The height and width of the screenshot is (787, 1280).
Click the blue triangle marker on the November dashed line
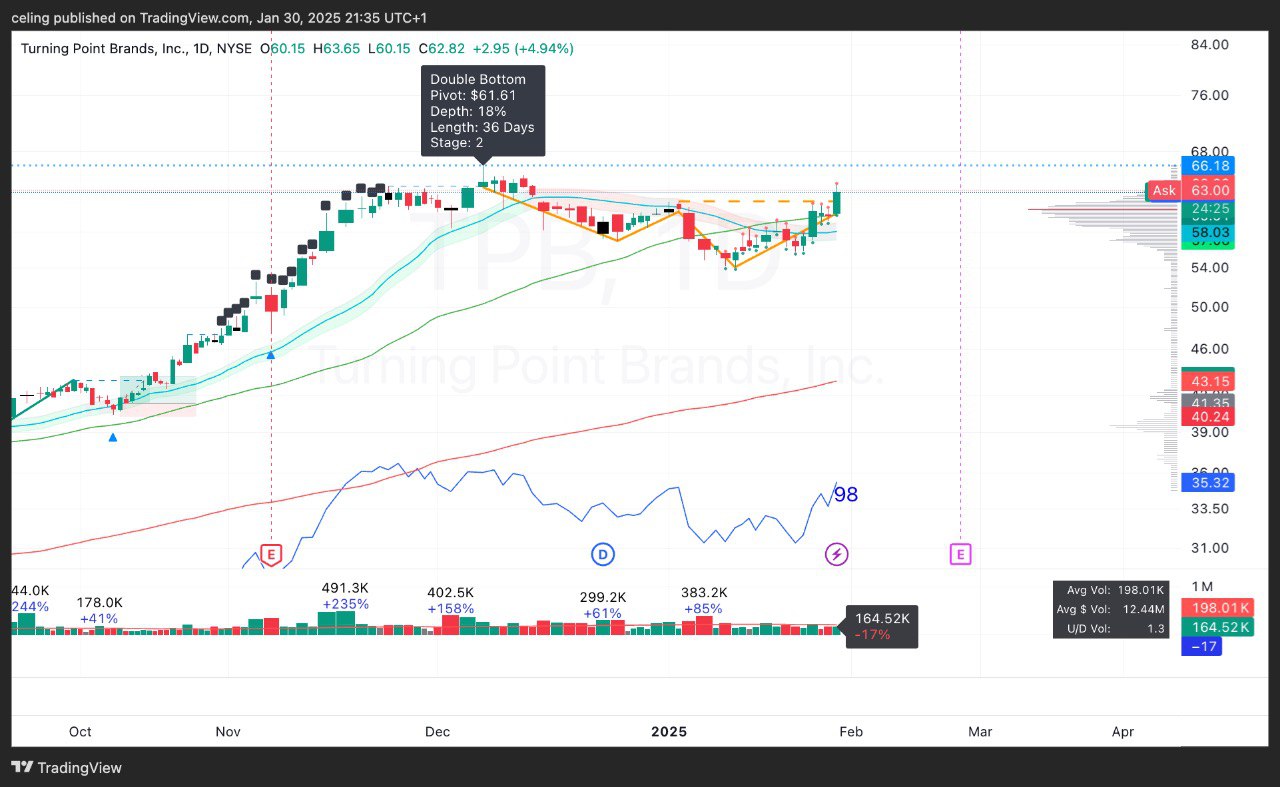click(271, 354)
